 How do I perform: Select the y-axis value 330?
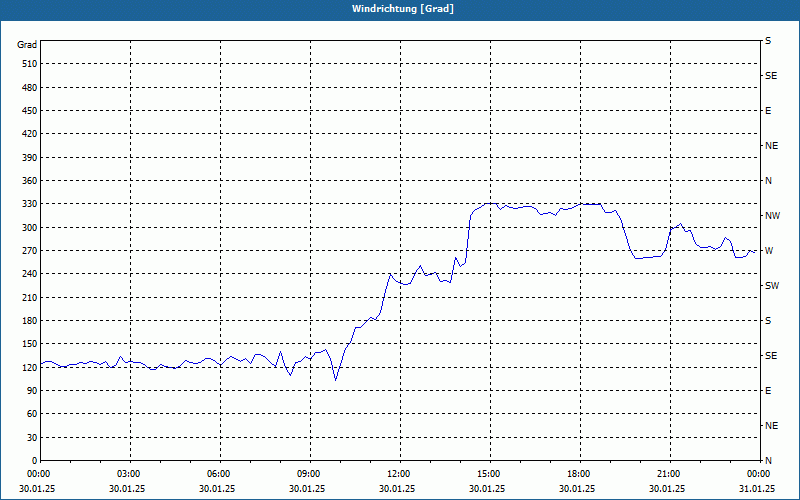pyautogui.click(x=30, y=204)
